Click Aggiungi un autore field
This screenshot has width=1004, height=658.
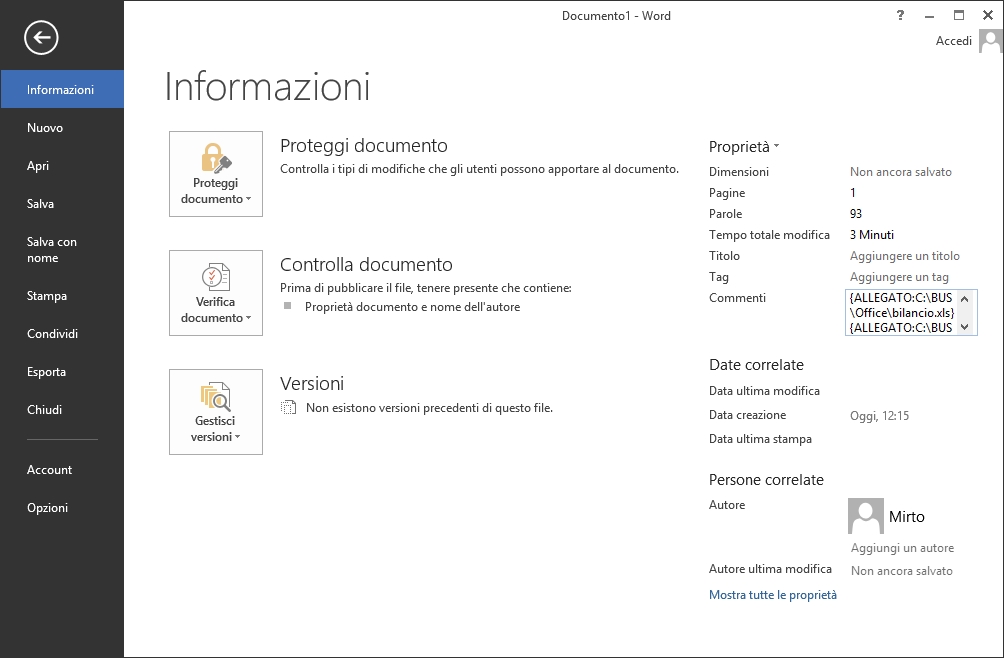(x=902, y=548)
